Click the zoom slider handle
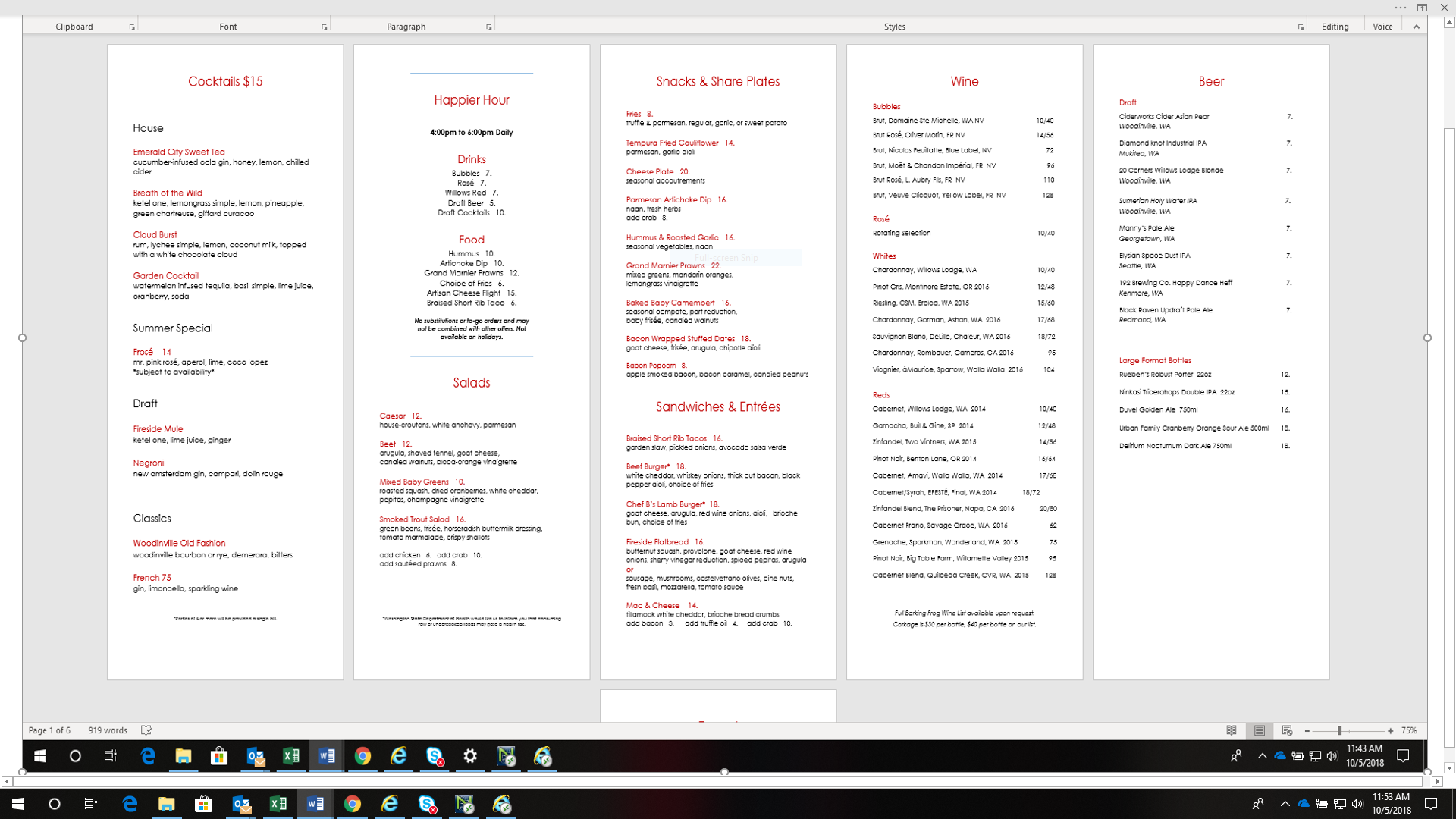This screenshot has width=1456, height=819. point(1340,731)
